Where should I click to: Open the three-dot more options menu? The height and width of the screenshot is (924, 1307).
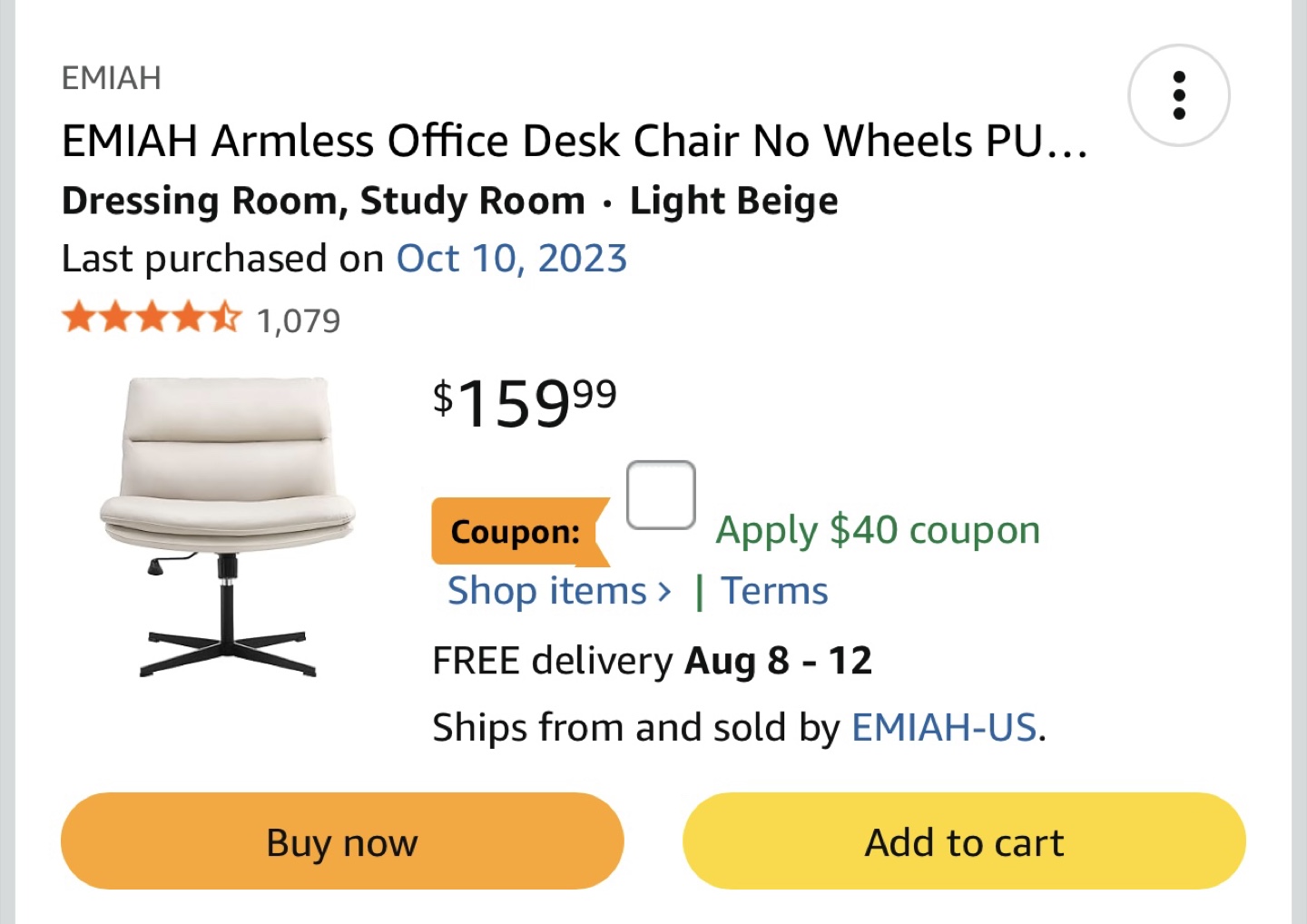click(1178, 95)
